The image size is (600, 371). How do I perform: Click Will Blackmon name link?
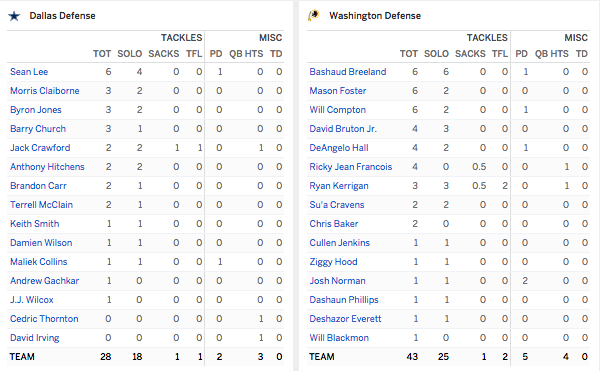339,338
